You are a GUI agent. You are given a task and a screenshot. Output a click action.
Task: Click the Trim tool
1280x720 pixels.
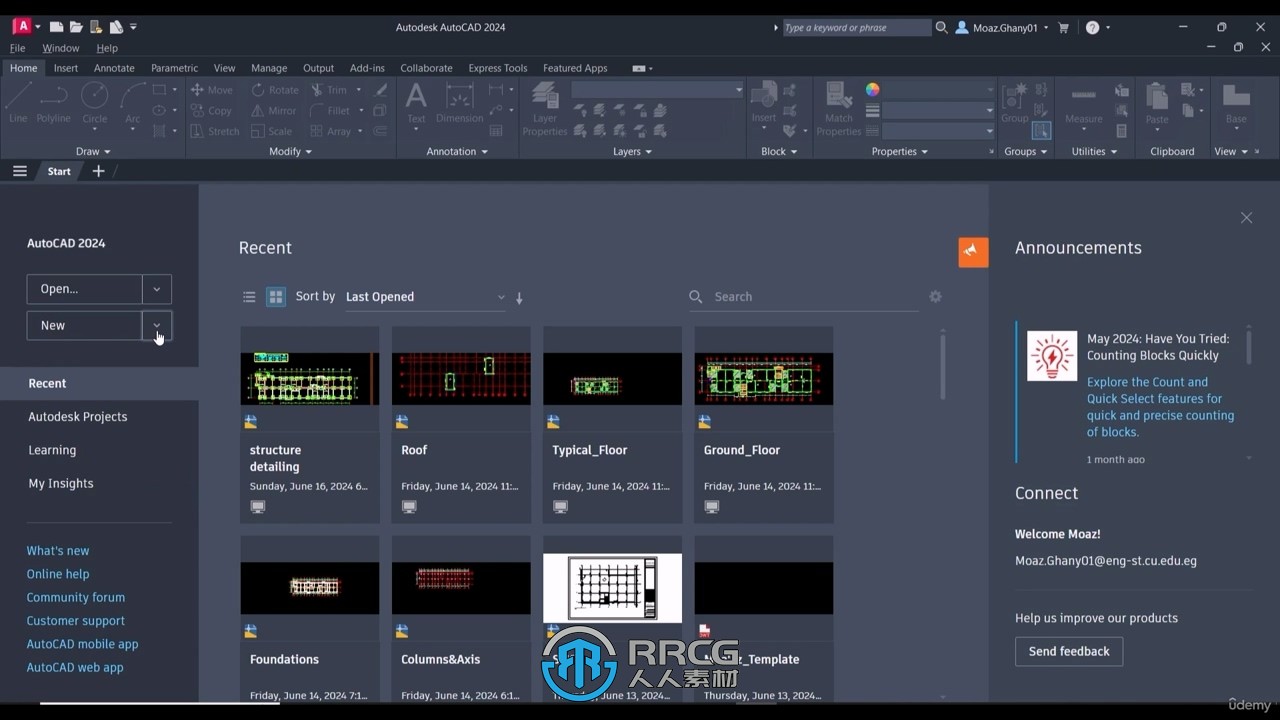(x=328, y=89)
